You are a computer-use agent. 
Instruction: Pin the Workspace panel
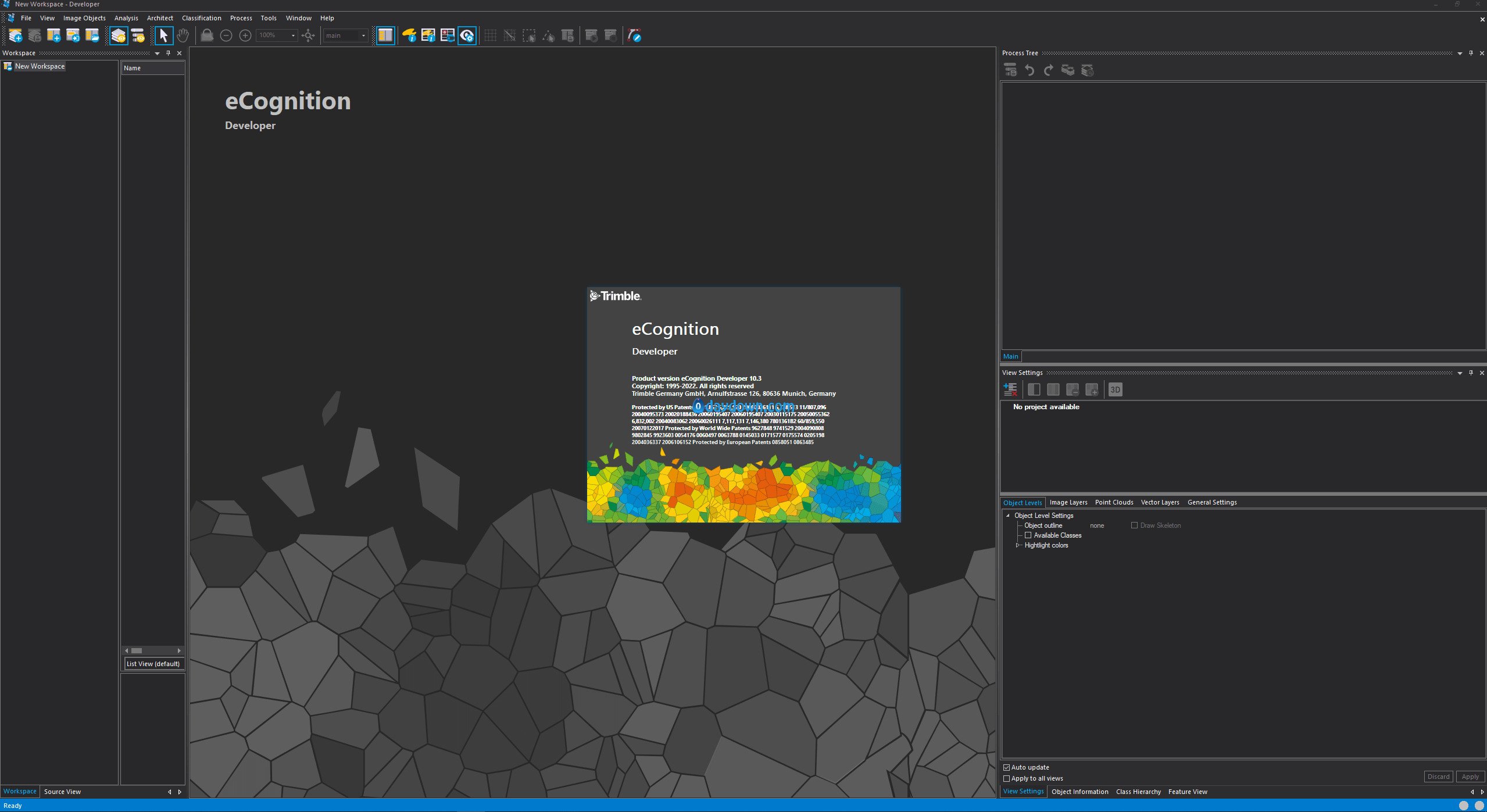(x=169, y=53)
